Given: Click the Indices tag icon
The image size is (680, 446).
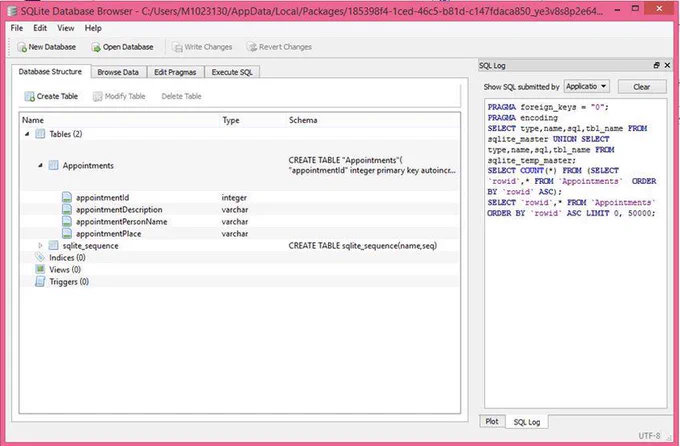Looking at the screenshot, I should 40,257.
